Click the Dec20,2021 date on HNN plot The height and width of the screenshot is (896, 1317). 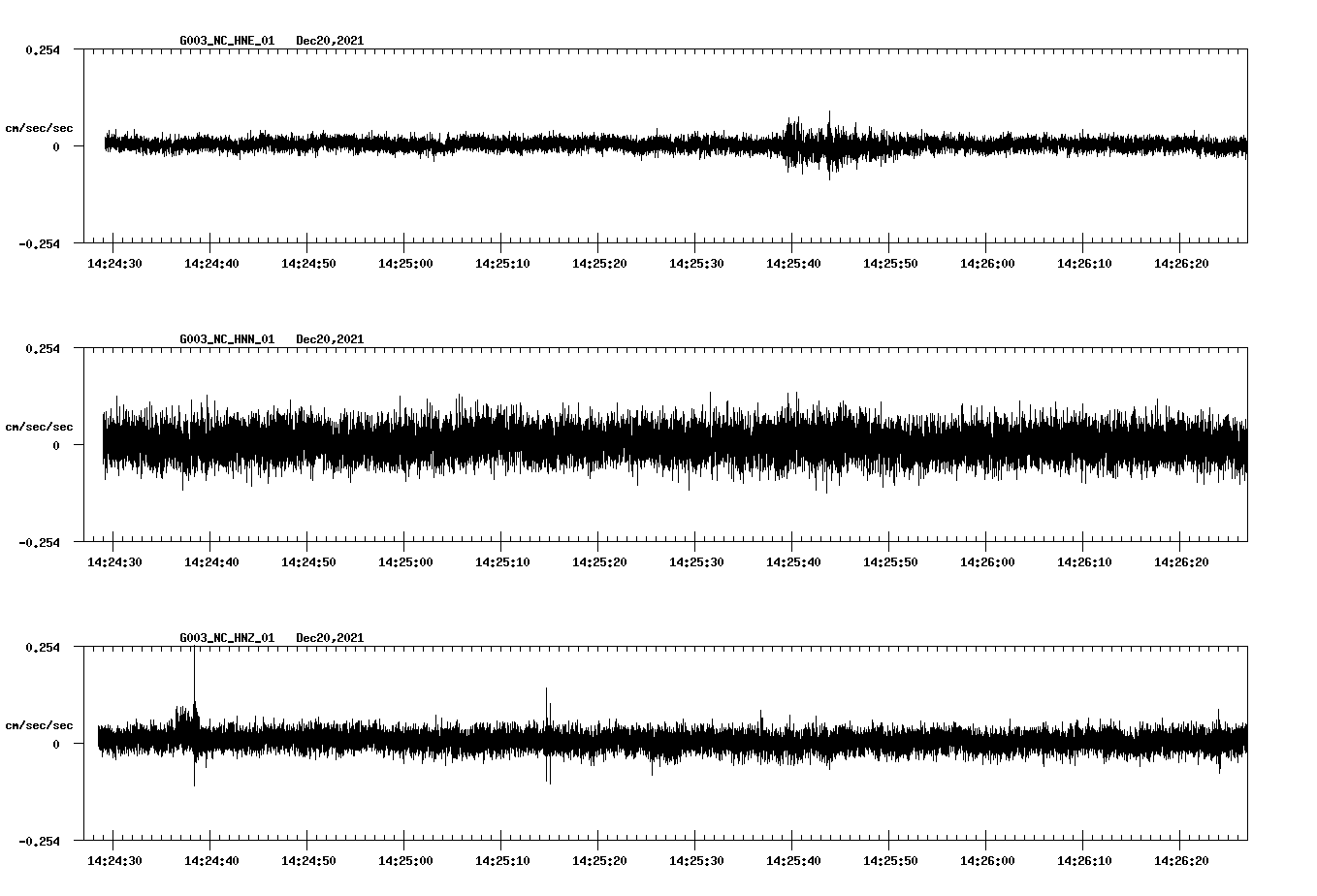coord(330,339)
